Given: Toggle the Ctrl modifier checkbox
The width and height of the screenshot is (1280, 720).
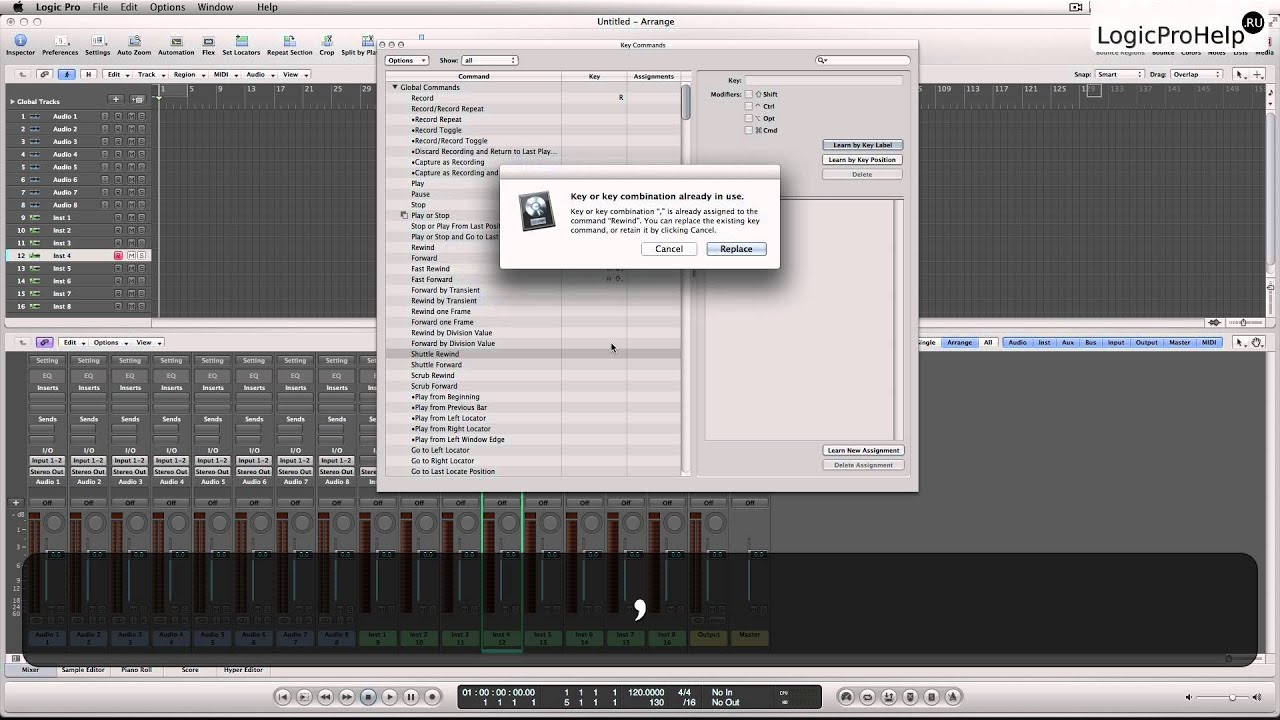Looking at the screenshot, I should tap(749, 106).
